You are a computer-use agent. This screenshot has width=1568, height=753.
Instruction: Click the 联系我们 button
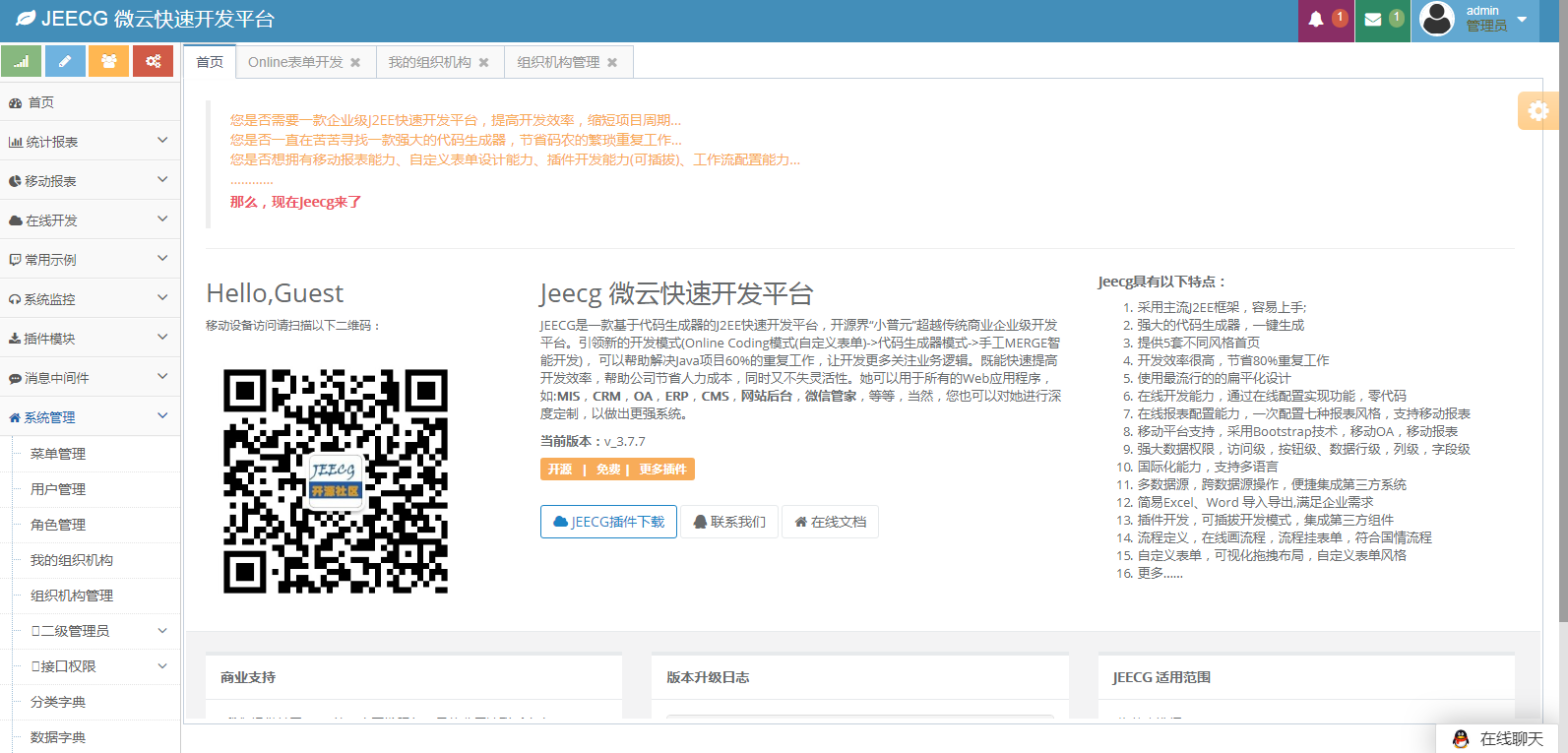pos(729,522)
